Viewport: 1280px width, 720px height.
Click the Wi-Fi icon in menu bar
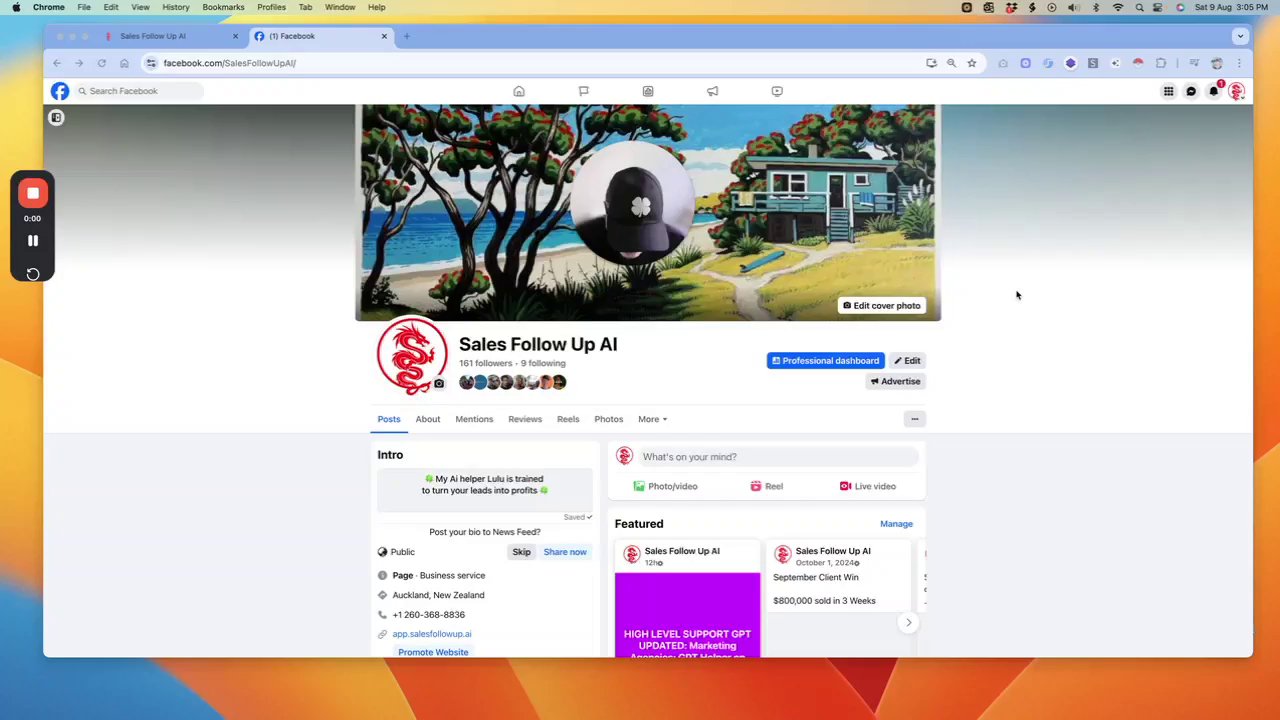pyautogui.click(x=1118, y=7)
